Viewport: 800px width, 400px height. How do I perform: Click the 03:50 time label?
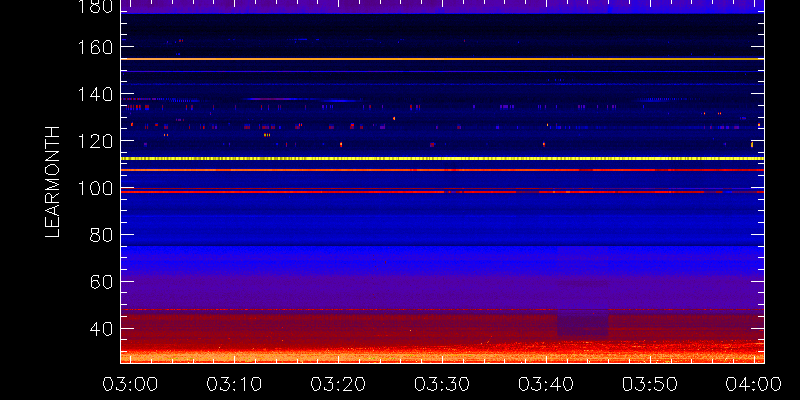[x=650, y=384]
